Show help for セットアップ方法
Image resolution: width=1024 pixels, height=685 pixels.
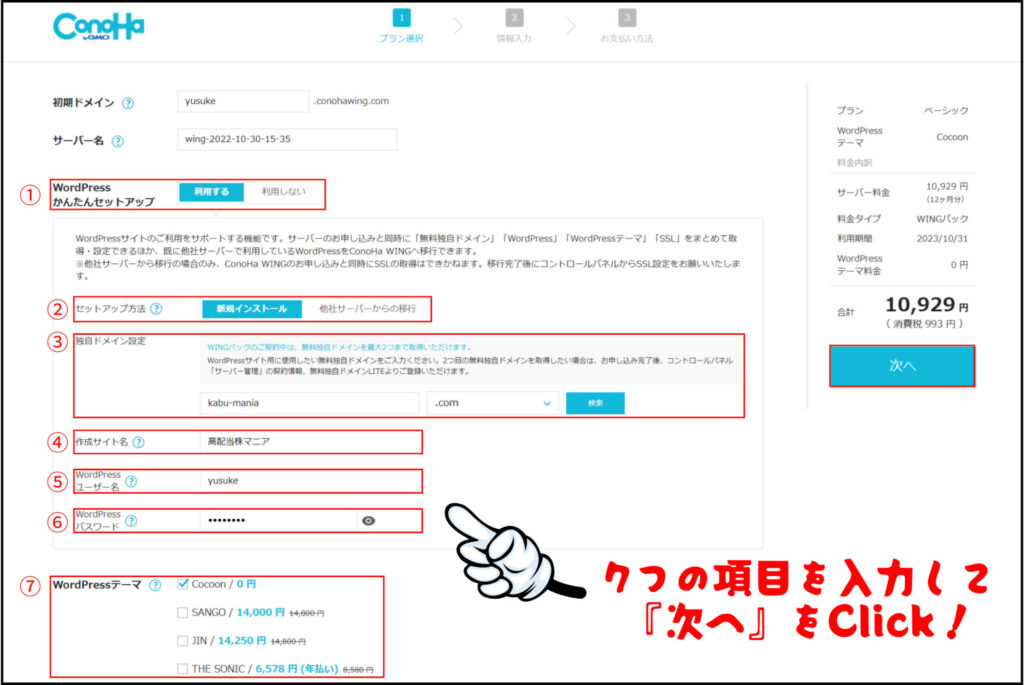[x=156, y=309]
